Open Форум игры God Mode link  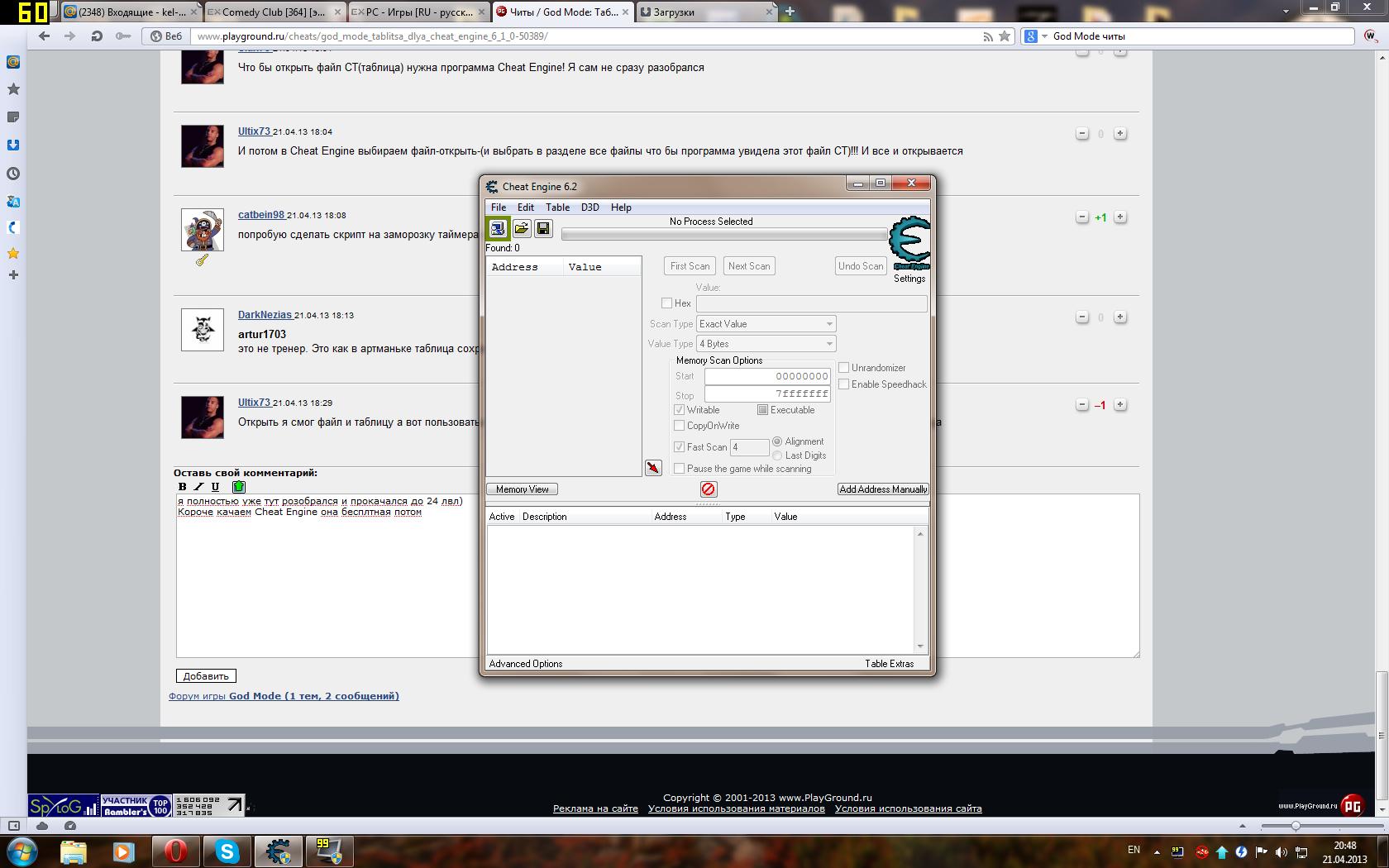(284, 696)
